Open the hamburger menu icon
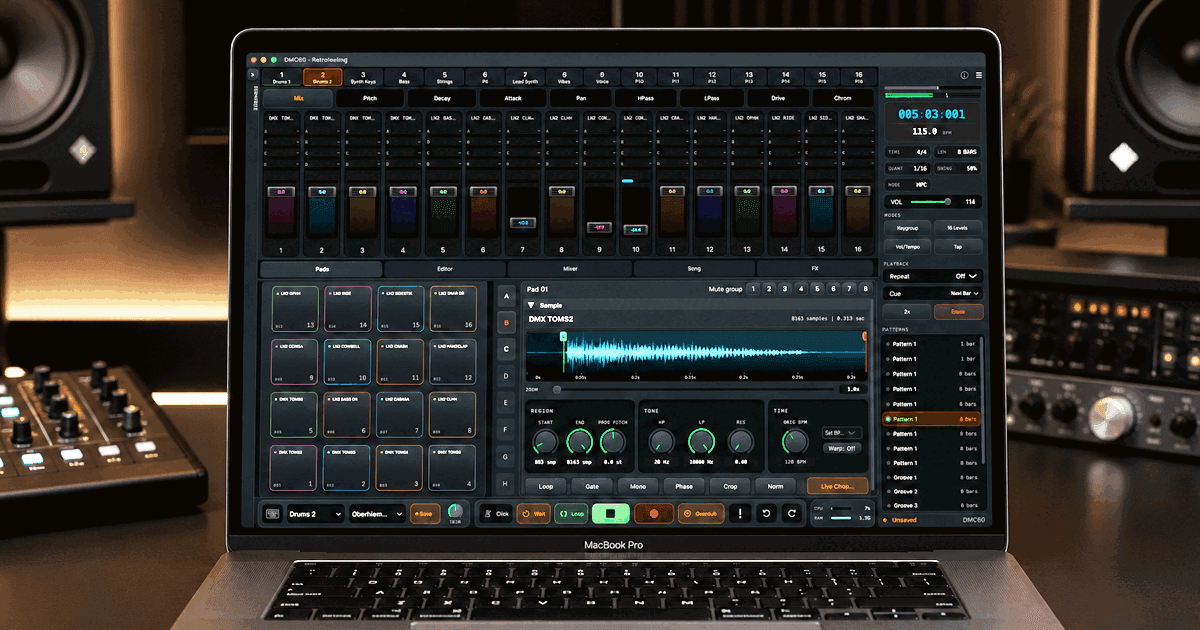1200x630 pixels. (x=979, y=75)
